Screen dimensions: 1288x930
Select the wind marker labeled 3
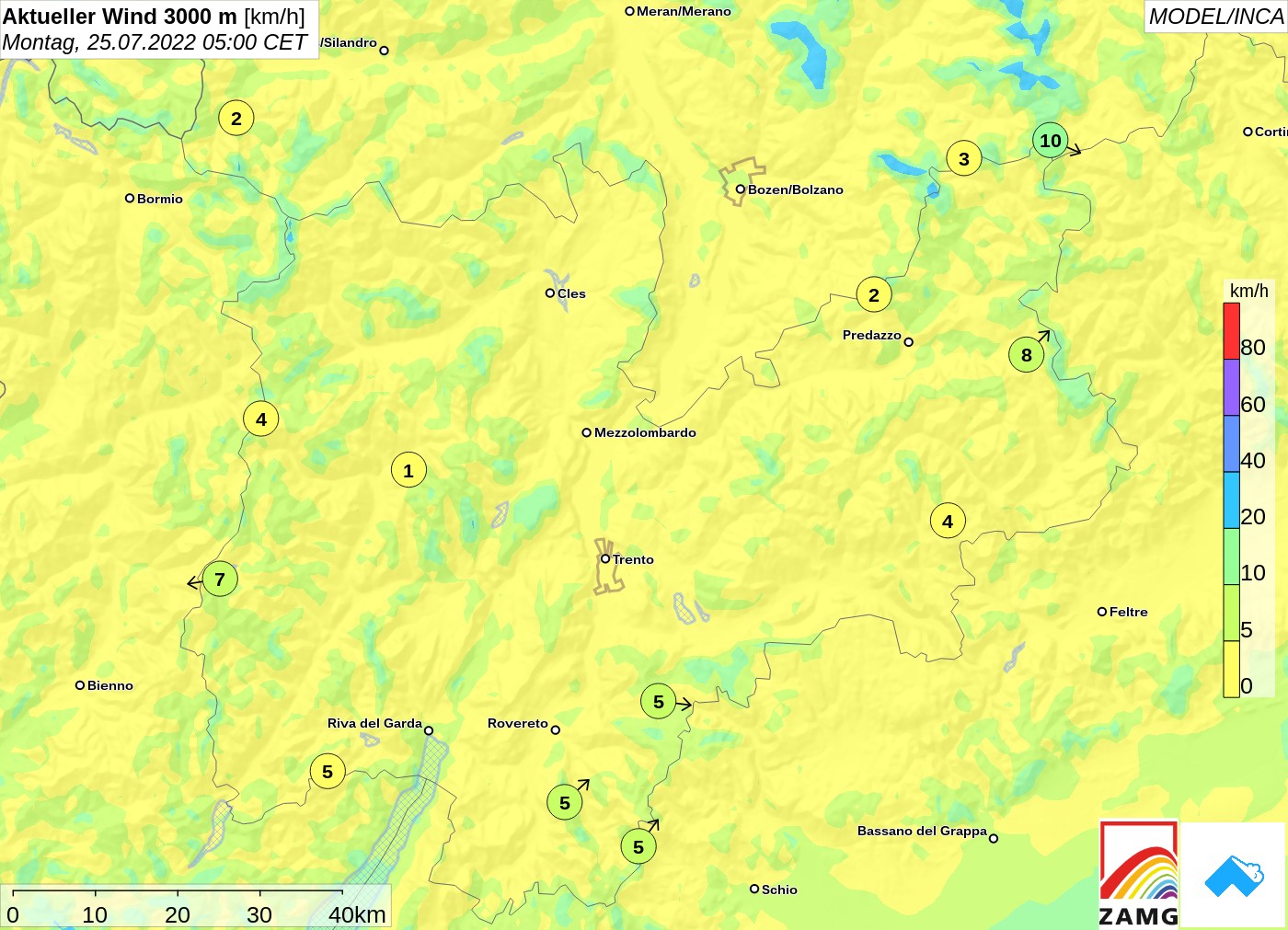click(964, 158)
